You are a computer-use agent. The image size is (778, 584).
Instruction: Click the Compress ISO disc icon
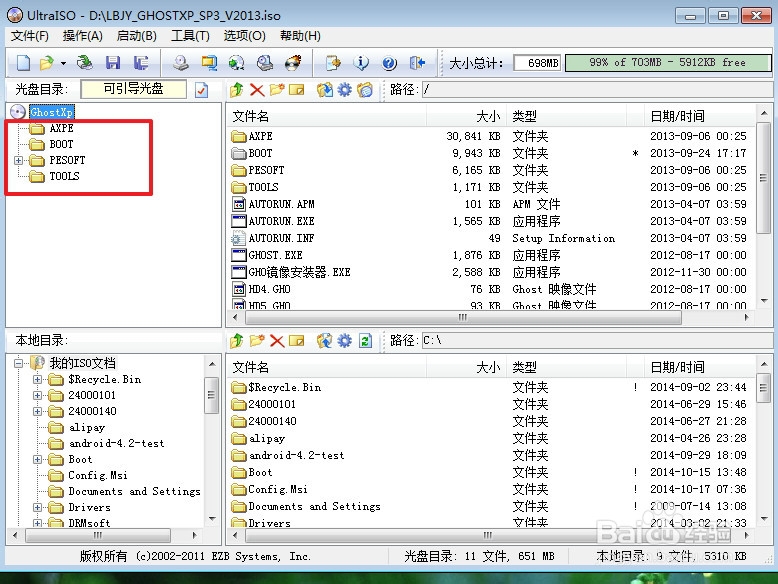pyautogui.click(x=237, y=63)
